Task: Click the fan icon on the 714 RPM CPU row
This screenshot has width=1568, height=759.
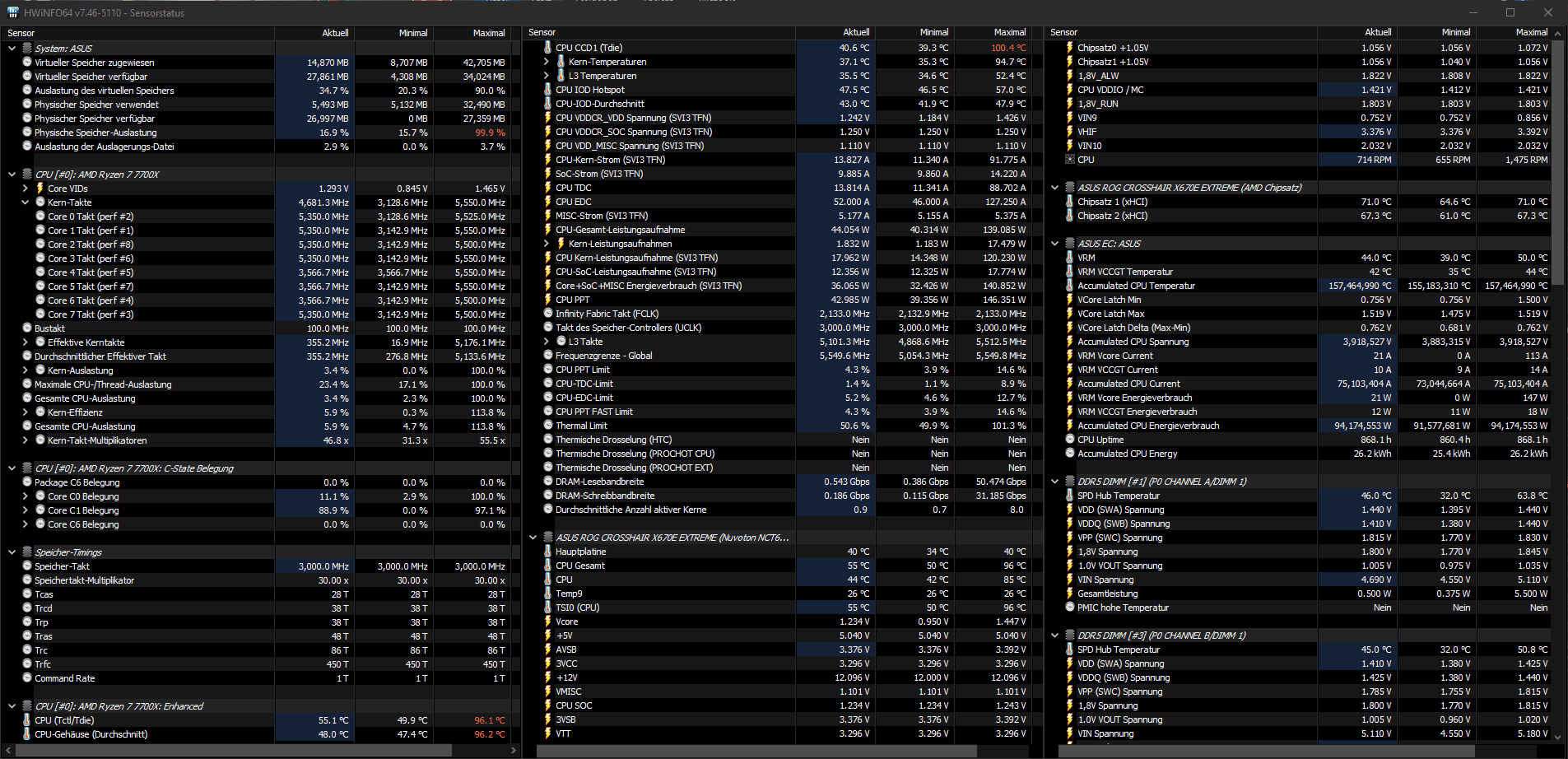Action: 1069,160
